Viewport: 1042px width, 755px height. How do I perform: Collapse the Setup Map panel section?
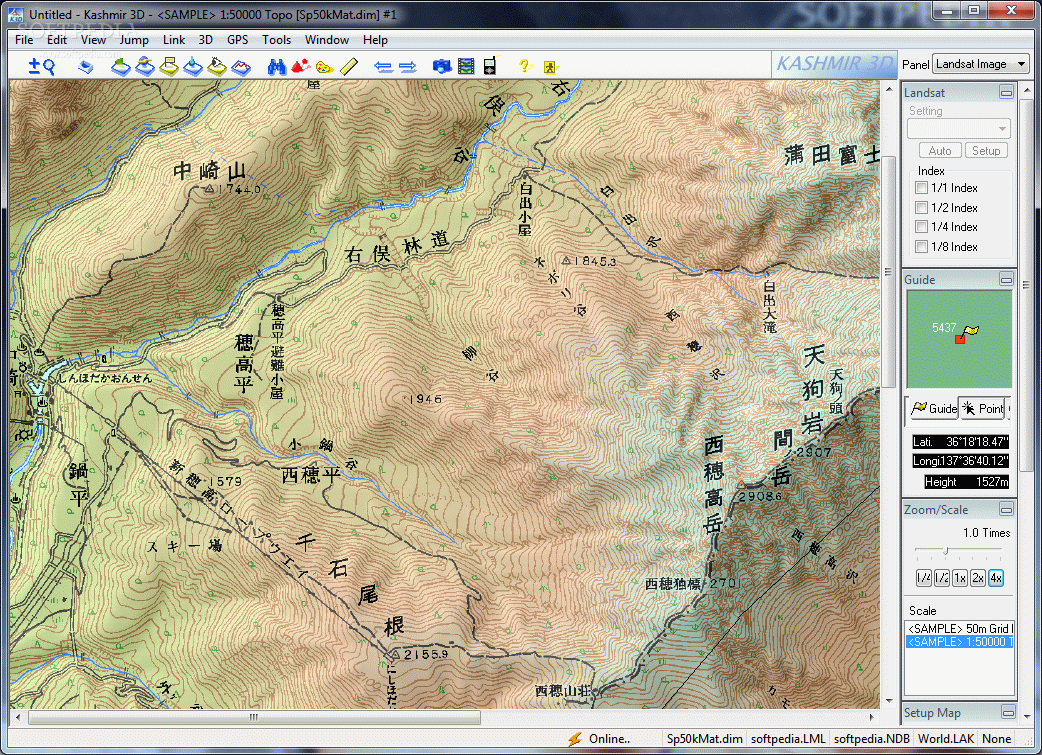coord(1007,712)
